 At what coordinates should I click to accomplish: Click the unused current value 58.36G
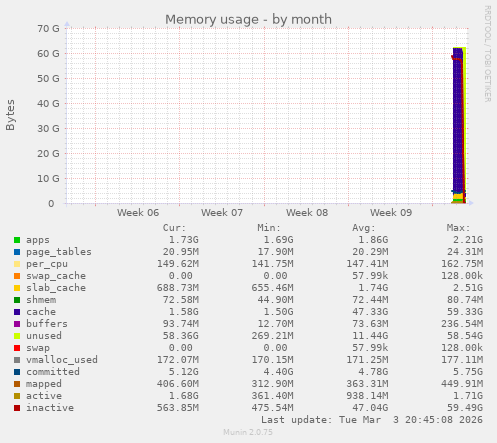181,336
